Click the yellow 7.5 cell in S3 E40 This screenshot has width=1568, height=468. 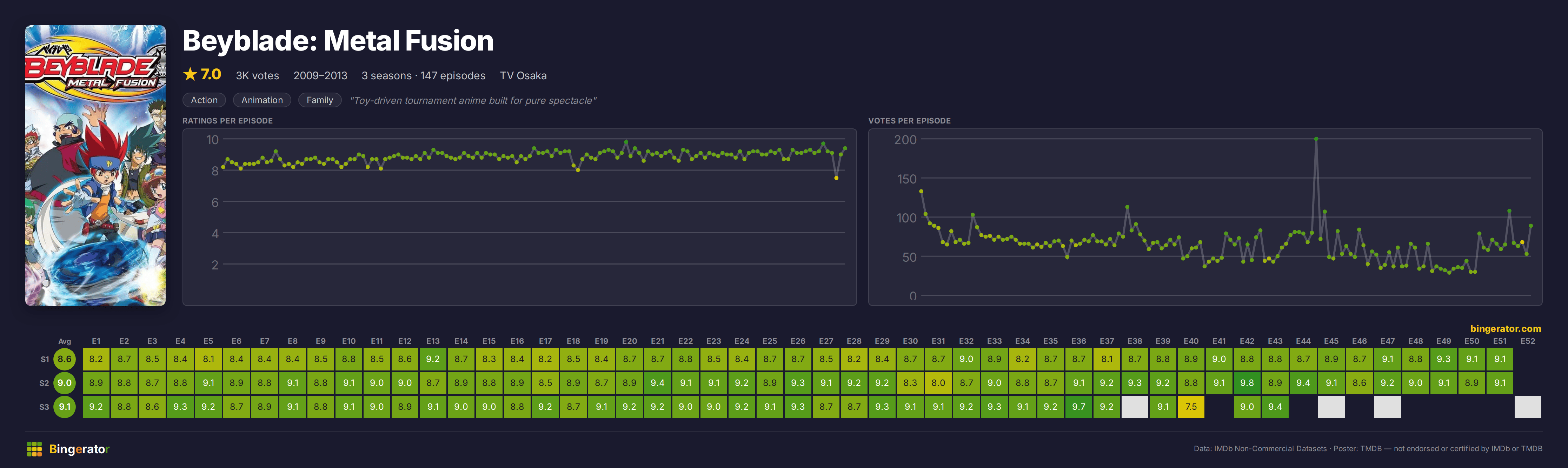[x=1191, y=407]
